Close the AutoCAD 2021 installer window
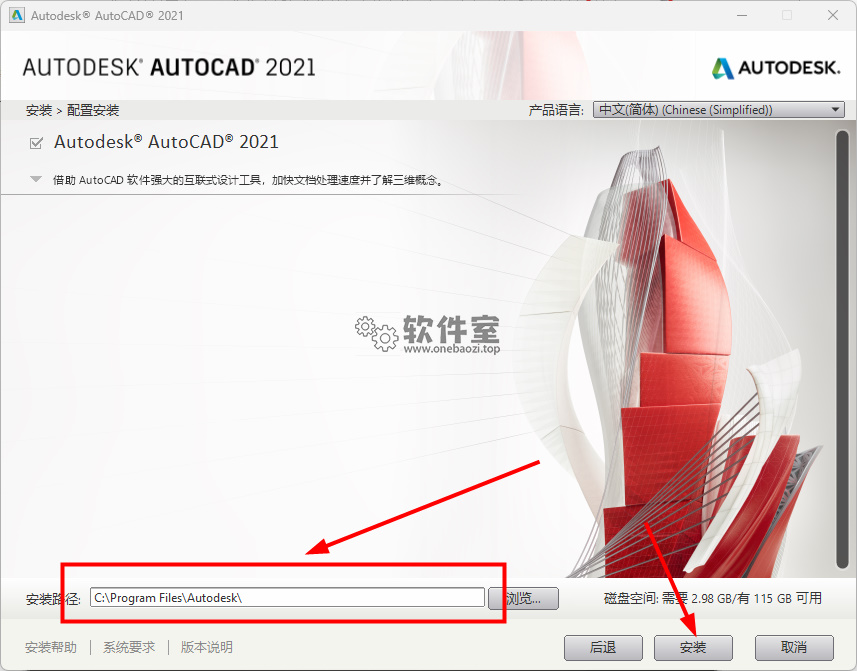This screenshot has height=671, width=857. click(833, 15)
